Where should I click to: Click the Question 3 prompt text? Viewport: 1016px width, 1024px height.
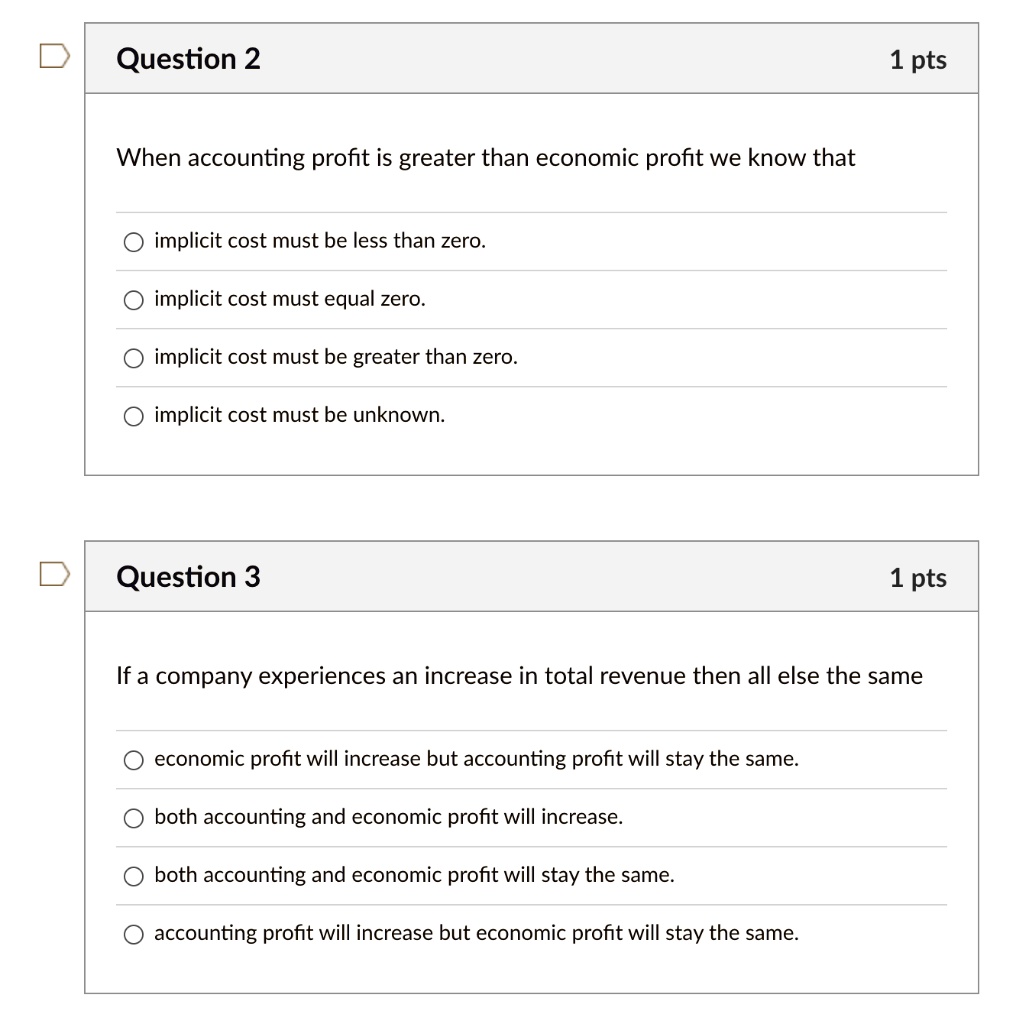(x=517, y=676)
